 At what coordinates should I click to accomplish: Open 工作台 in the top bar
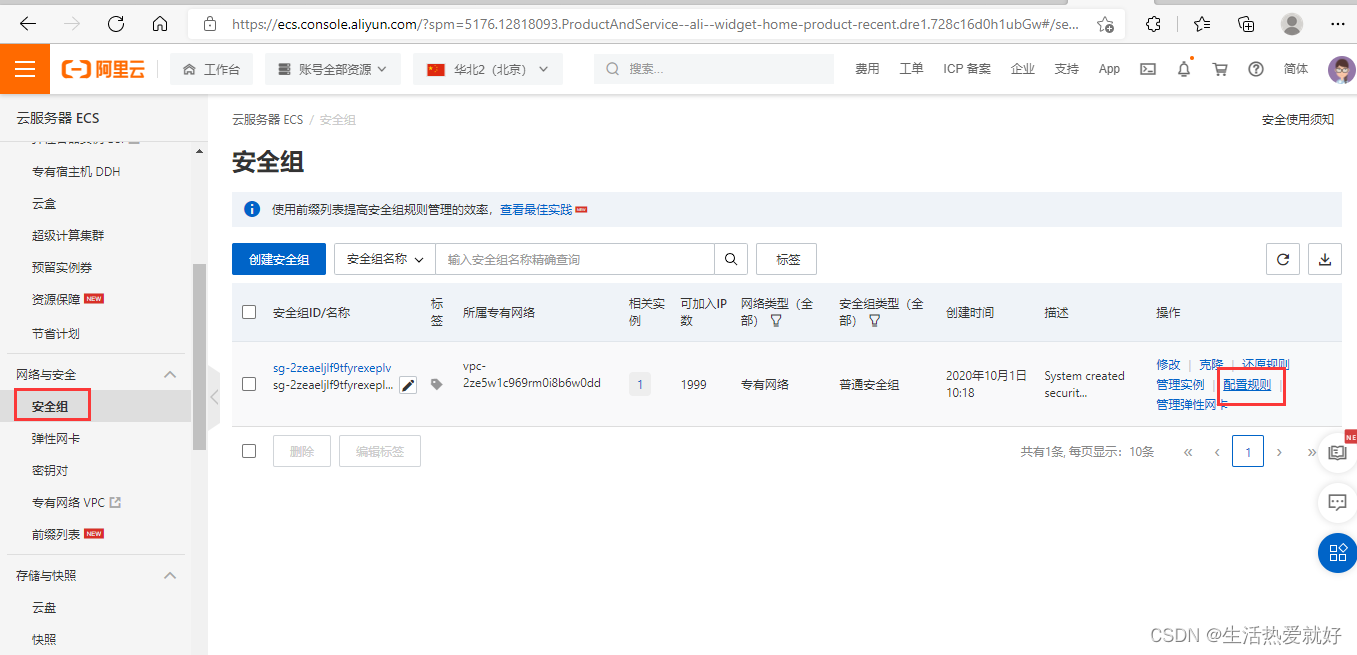point(212,69)
